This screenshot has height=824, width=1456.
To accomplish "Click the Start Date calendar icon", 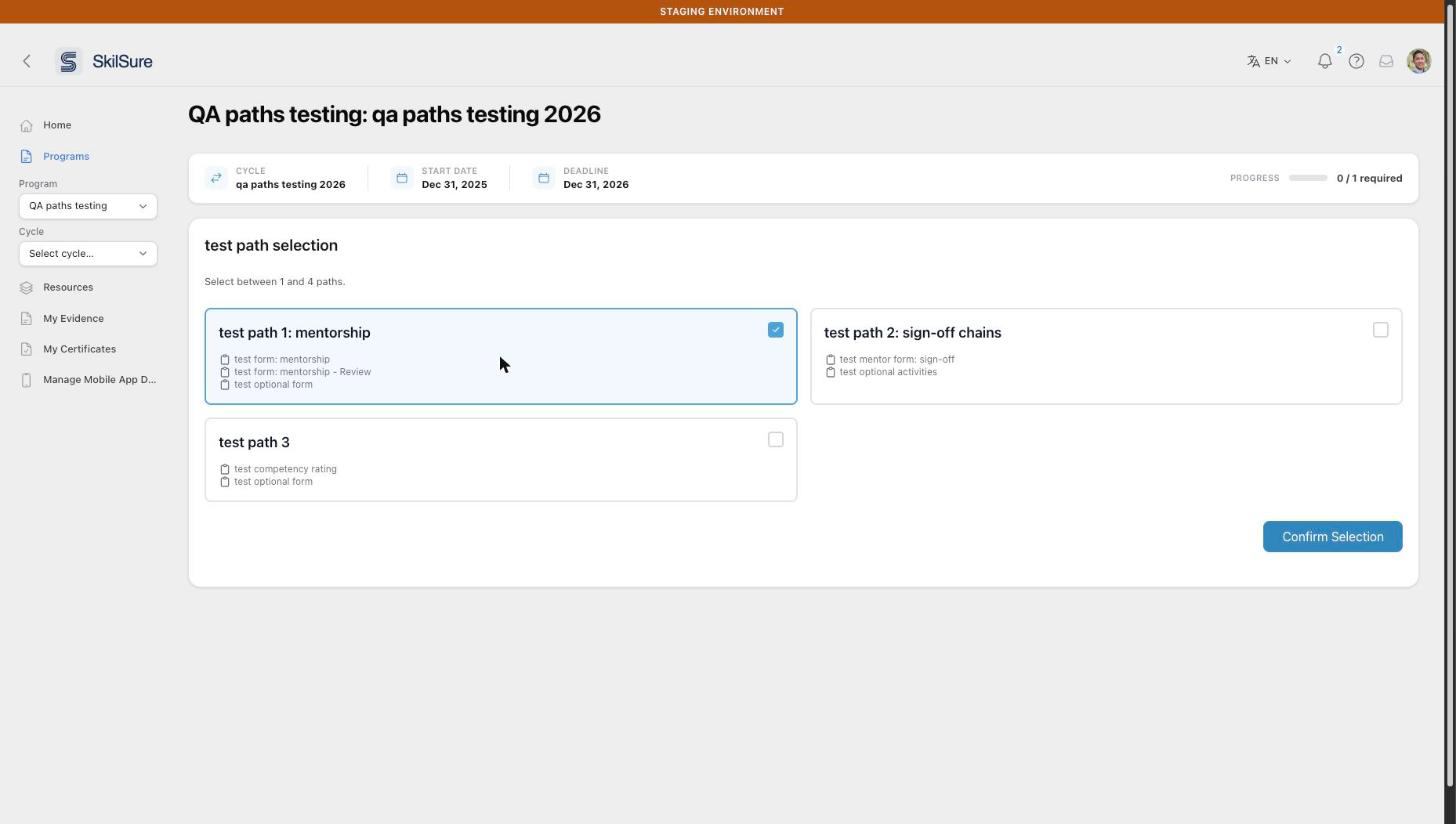I will click(402, 178).
